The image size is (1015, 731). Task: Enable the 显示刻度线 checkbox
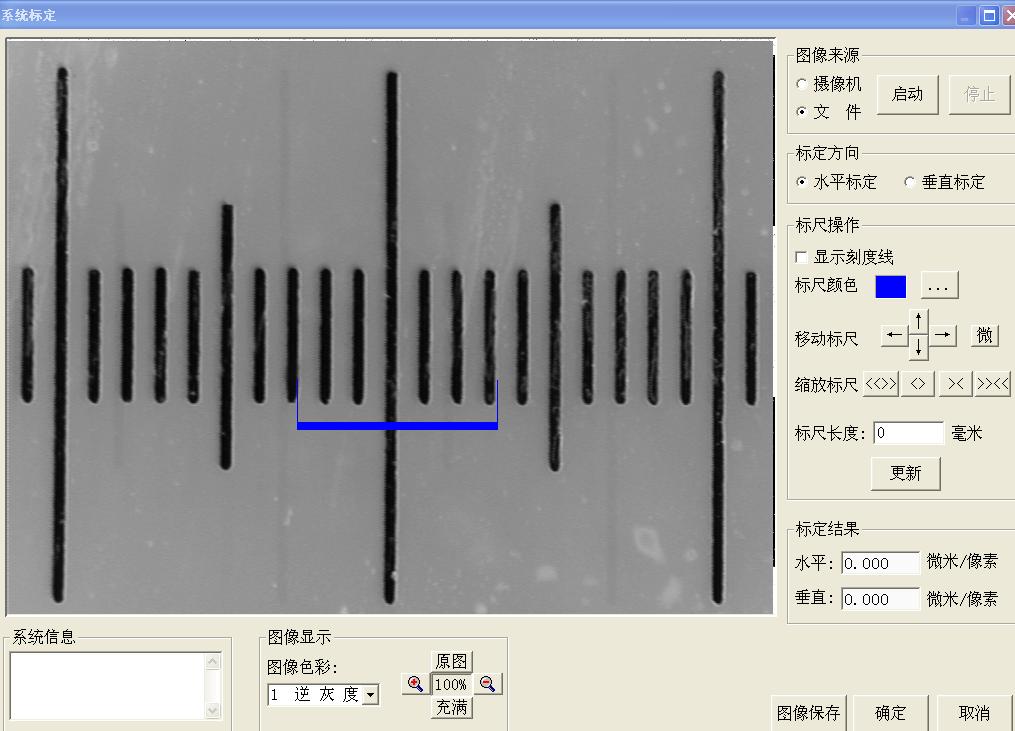(x=802, y=258)
